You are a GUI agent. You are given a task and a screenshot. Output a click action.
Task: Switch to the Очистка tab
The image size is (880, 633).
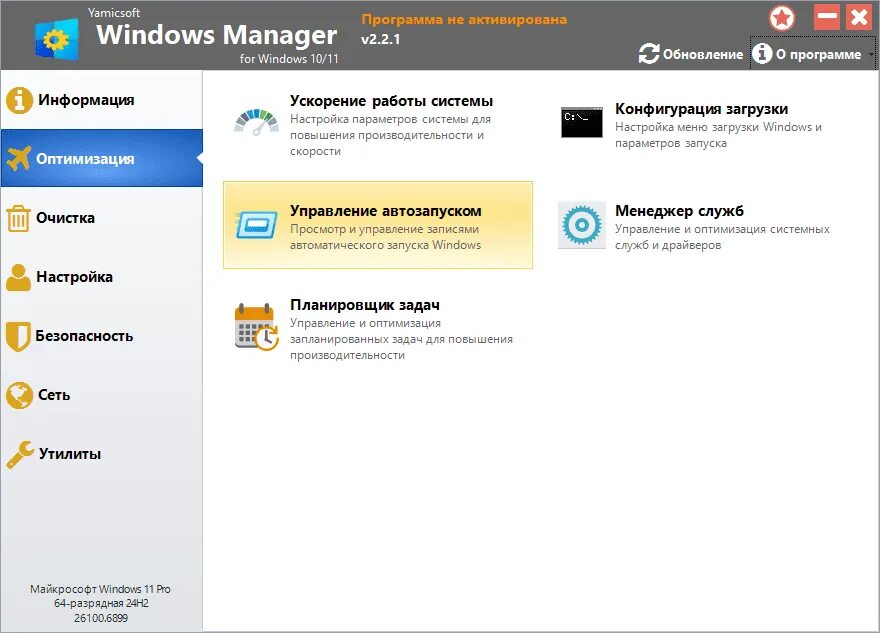point(102,218)
